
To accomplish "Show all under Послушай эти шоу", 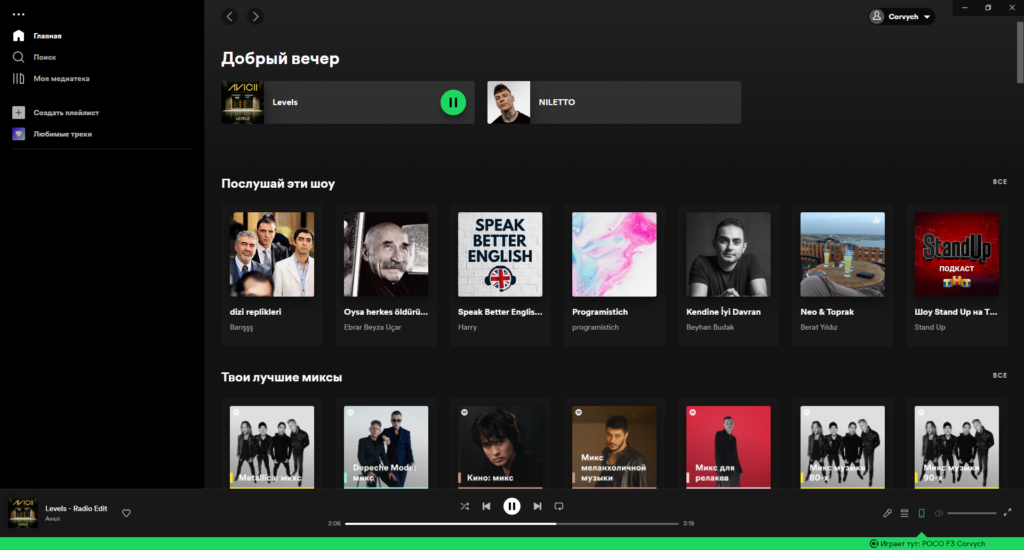I will 999,182.
